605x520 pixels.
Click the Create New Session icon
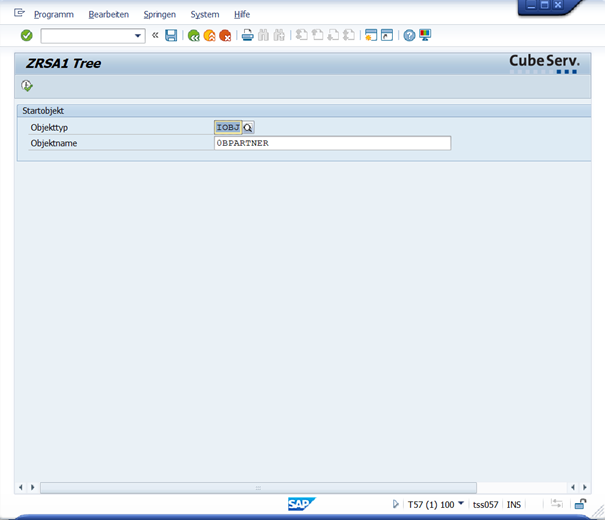tap(371, 35)
